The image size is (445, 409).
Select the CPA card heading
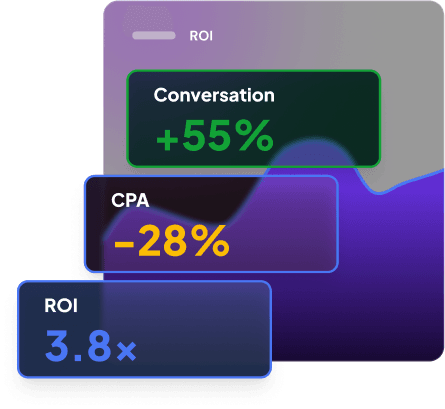point(130,201)
